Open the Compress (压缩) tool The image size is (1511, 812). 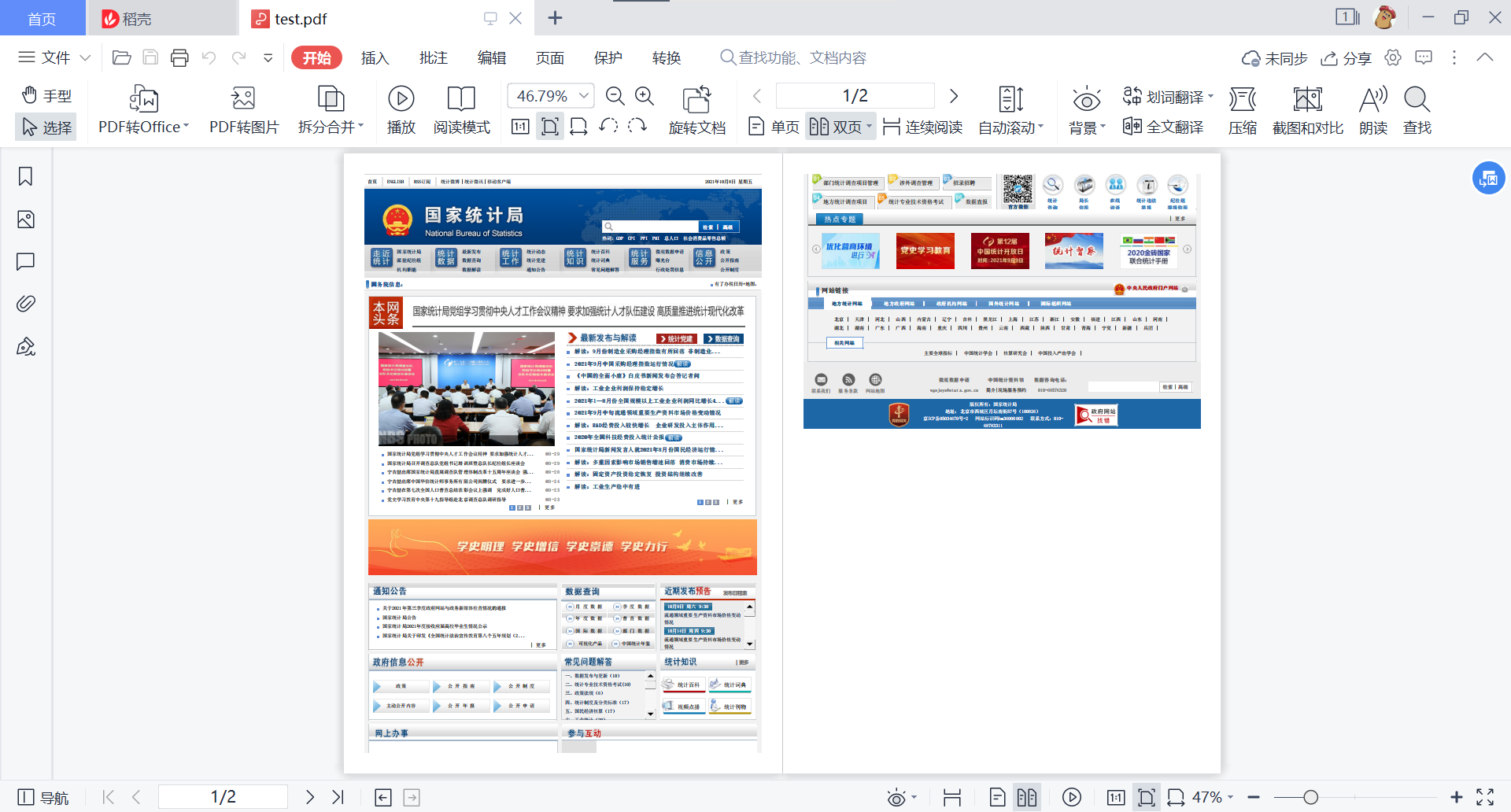(1243, 110)
